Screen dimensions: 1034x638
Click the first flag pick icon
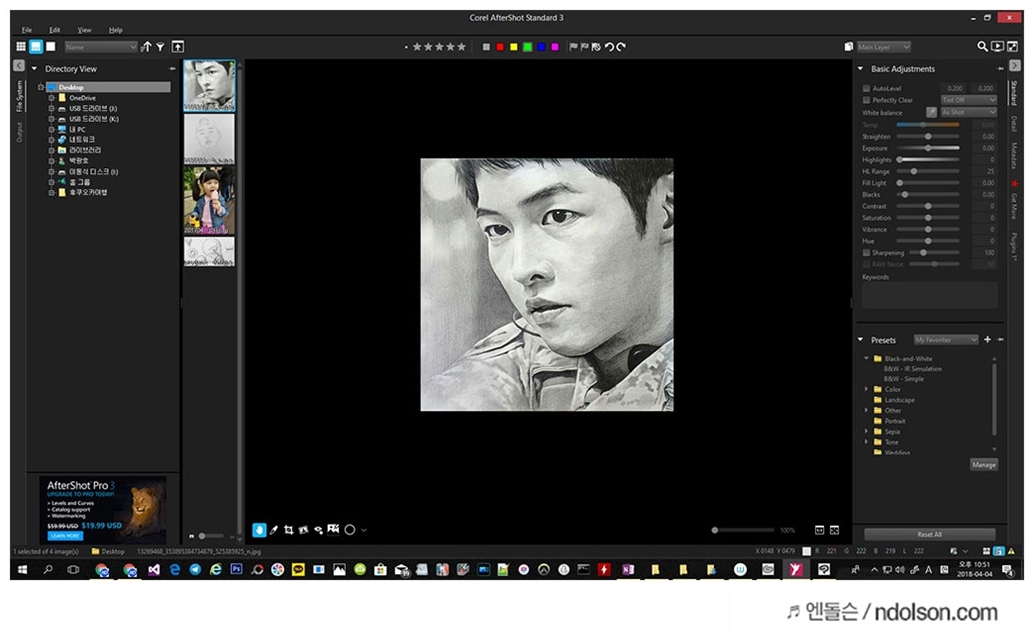click(x=573, y=46)
